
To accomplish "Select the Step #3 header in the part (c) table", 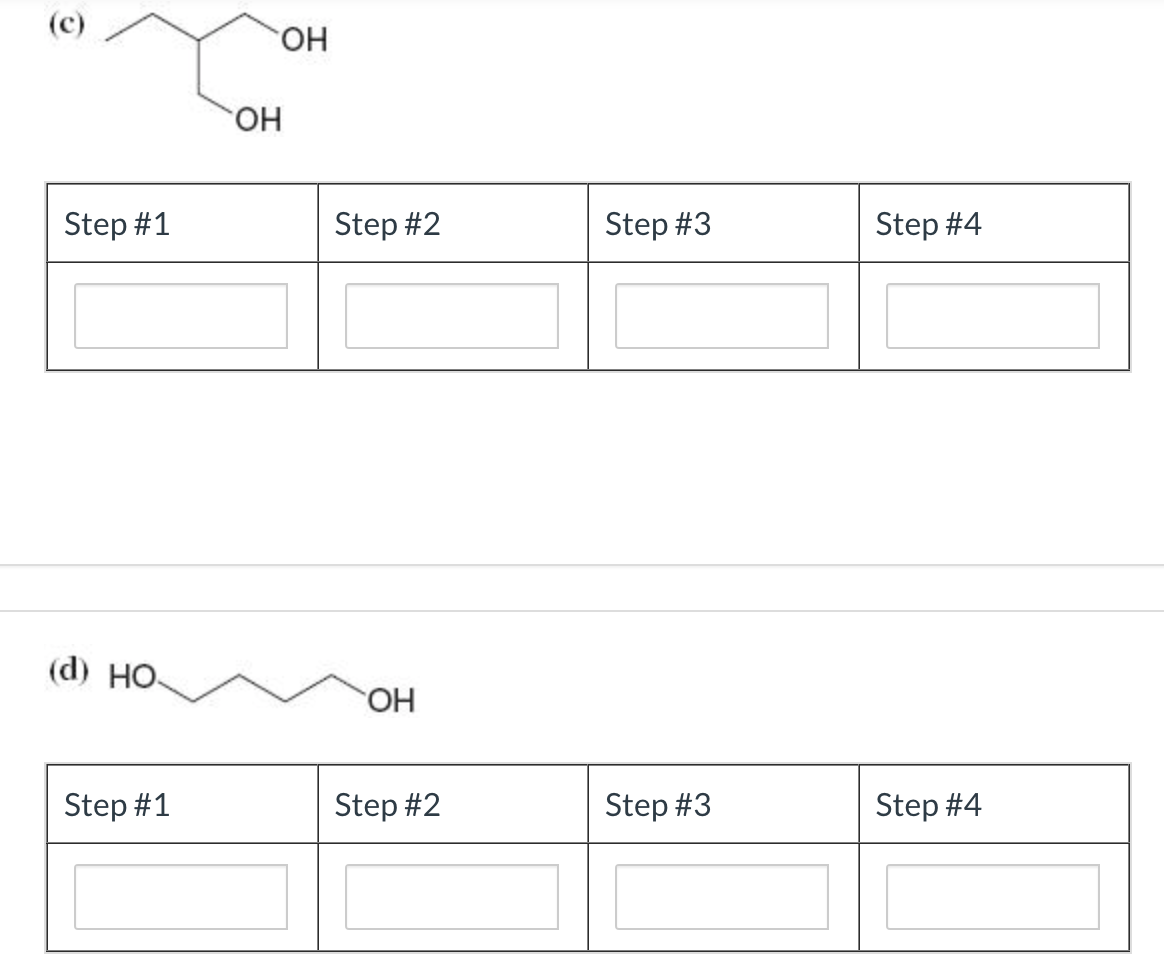I will point(656,224).
